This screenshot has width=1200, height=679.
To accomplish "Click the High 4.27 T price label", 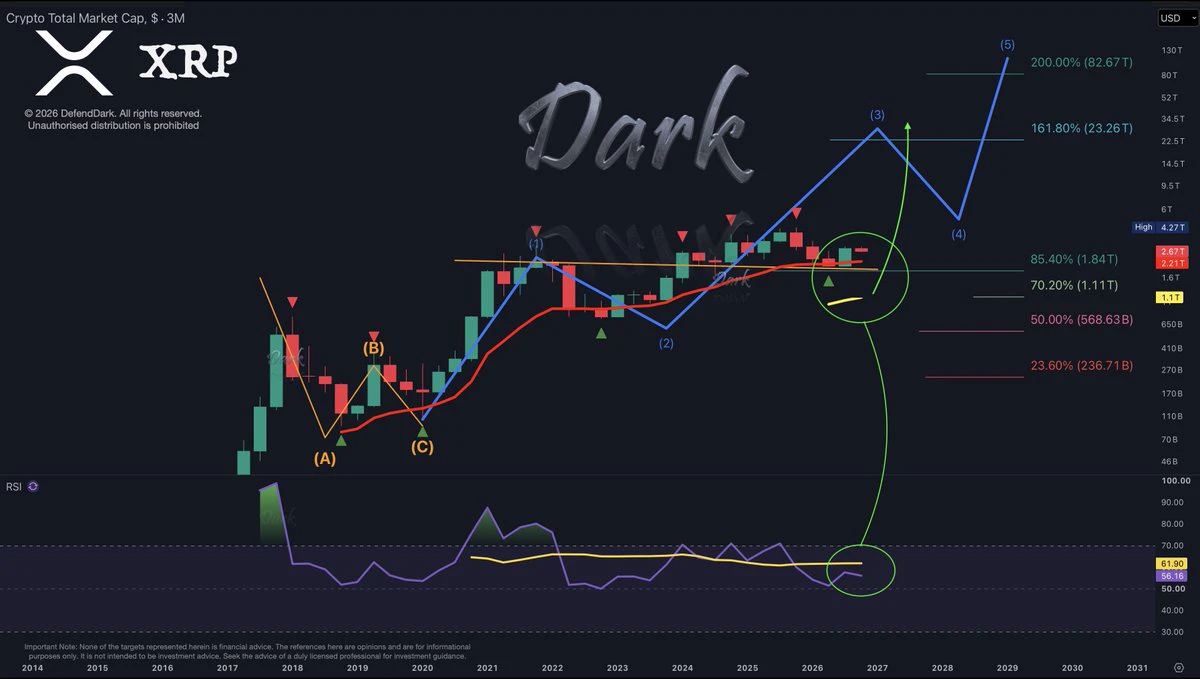I will point(1161,227).
